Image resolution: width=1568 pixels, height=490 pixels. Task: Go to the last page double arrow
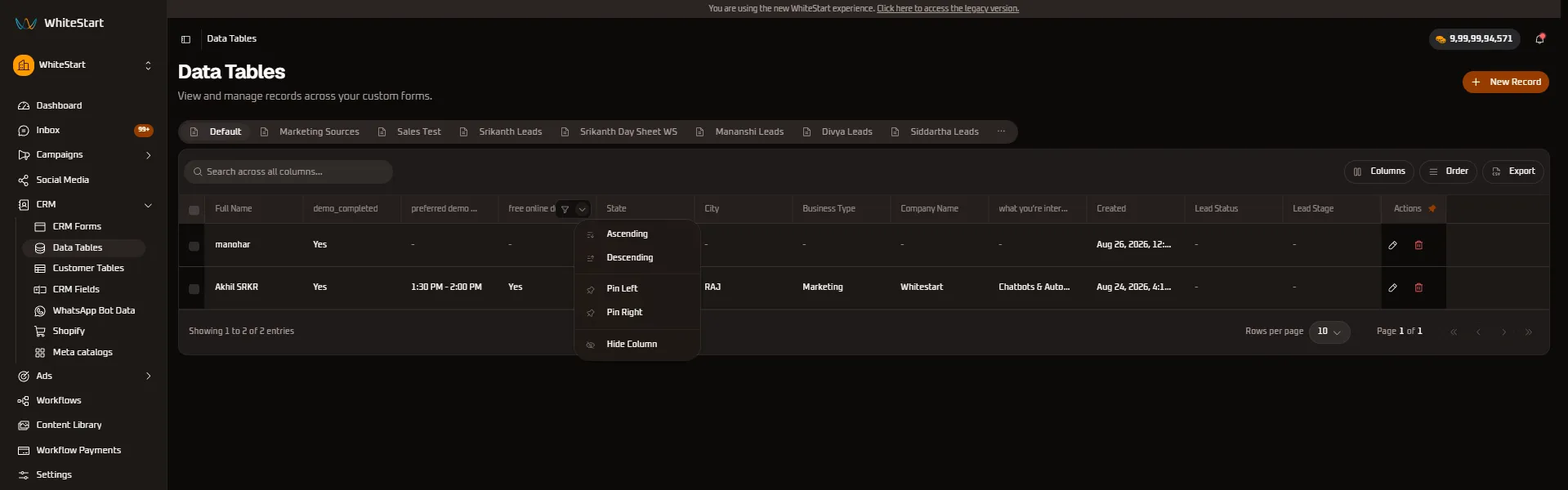1528,332
